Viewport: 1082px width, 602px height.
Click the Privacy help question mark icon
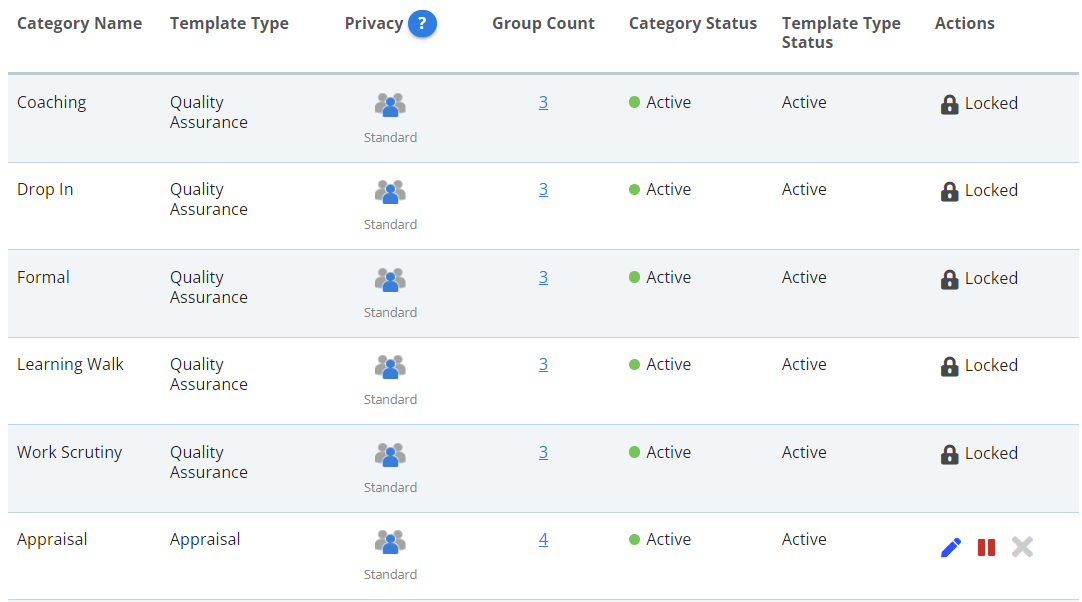[x=422, y=23]
